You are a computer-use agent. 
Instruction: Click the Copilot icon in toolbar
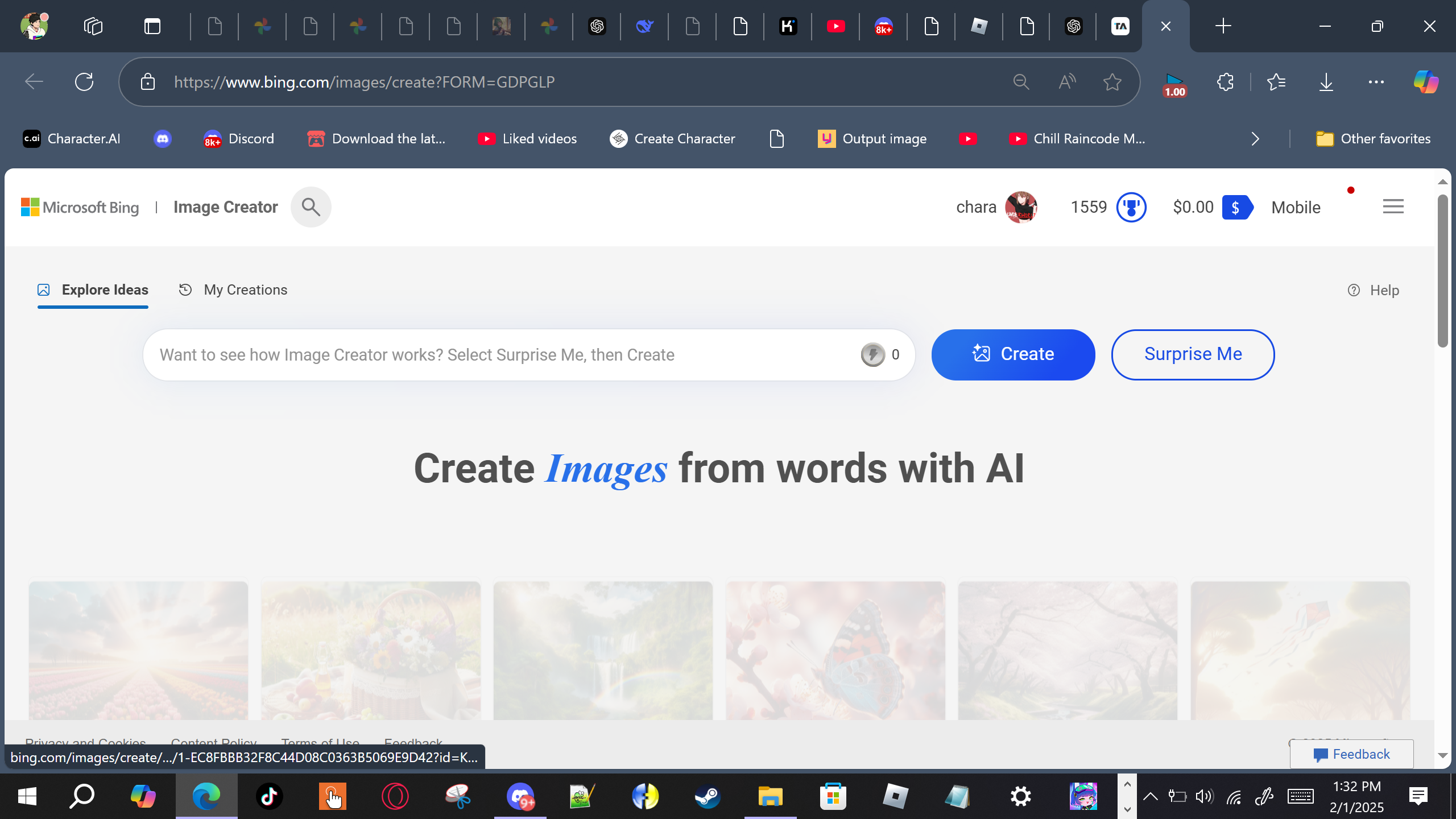(1425, 82)
